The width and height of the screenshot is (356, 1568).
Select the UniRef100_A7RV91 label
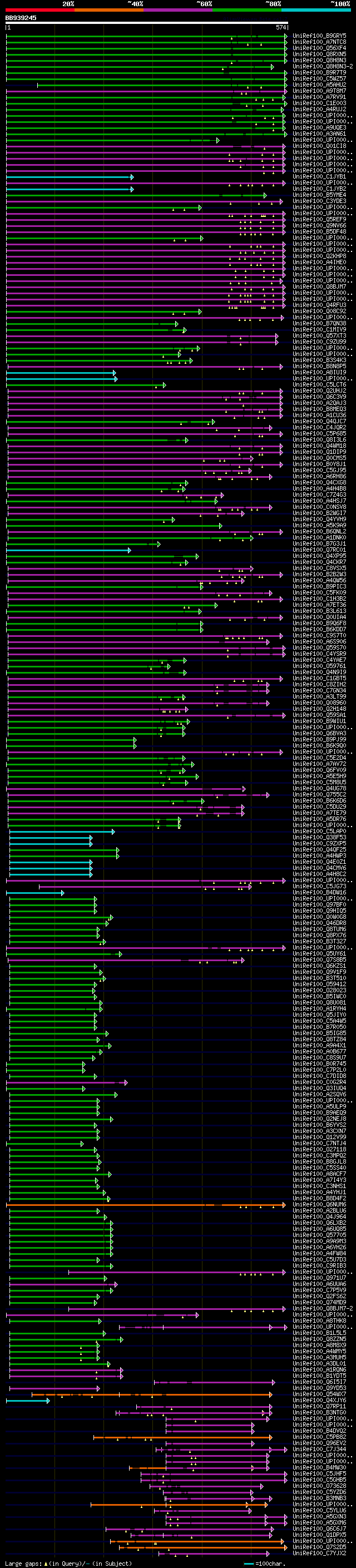click(319, 97)
